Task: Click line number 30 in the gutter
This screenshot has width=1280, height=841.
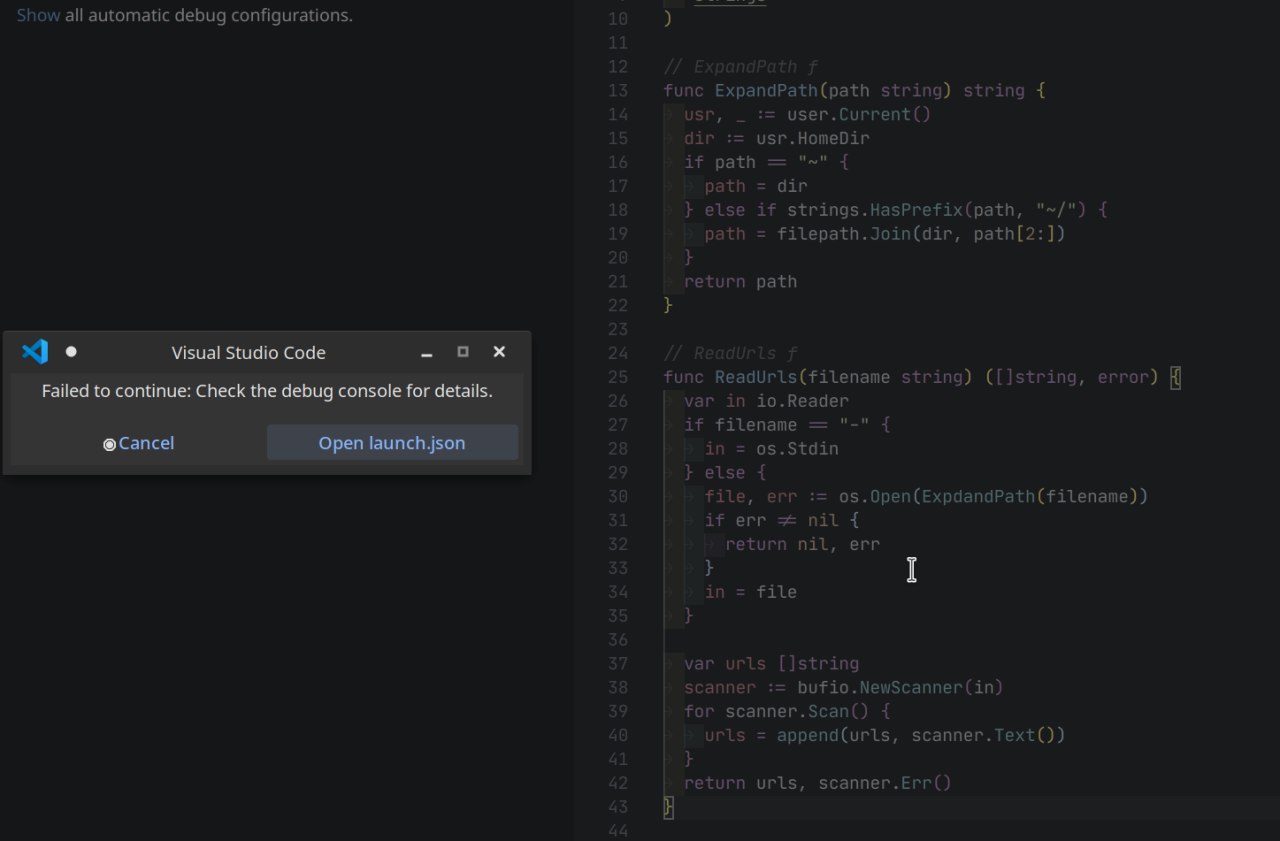Action: point(617,496)
